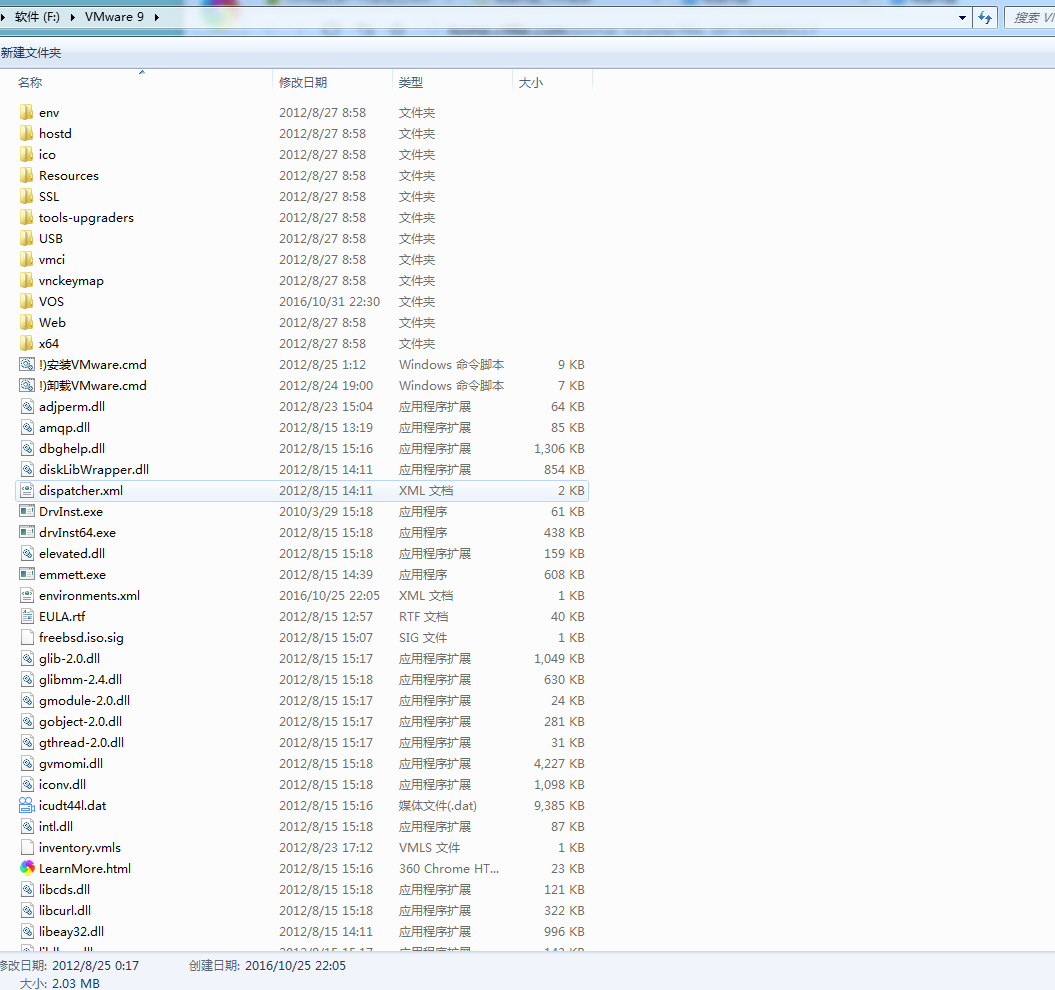Select the inventory.vmls file icon
1055x990 pixels.
point(27,847)
